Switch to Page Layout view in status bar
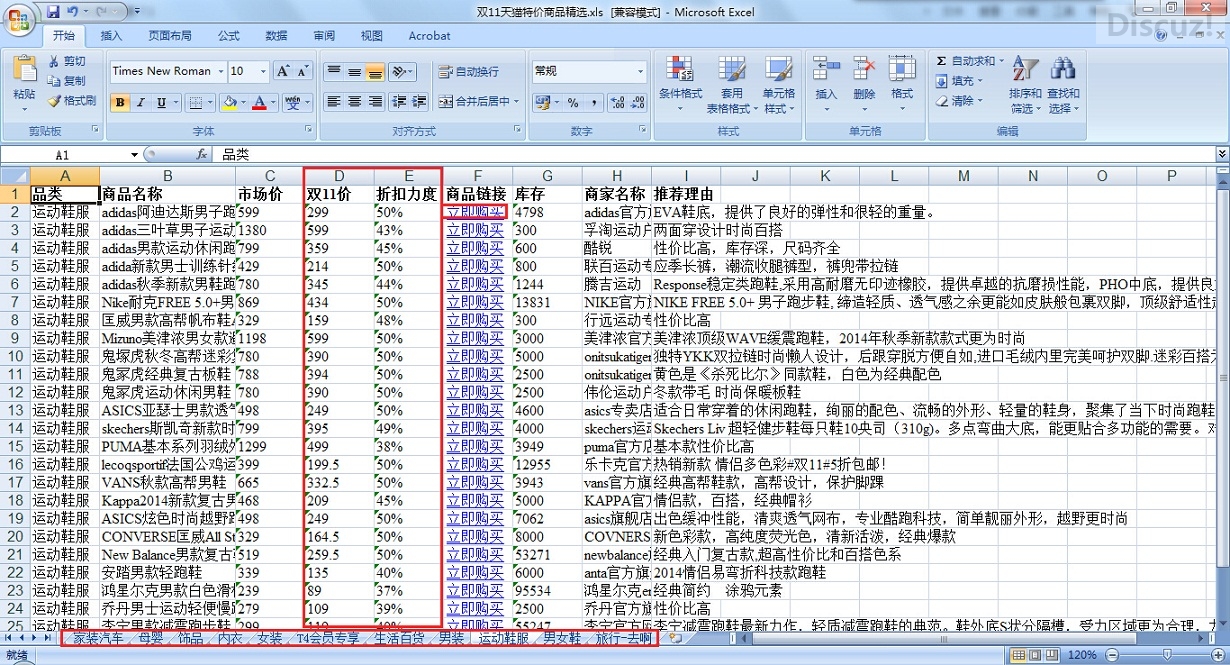The image size is (1230, 665). (1037, 655)
